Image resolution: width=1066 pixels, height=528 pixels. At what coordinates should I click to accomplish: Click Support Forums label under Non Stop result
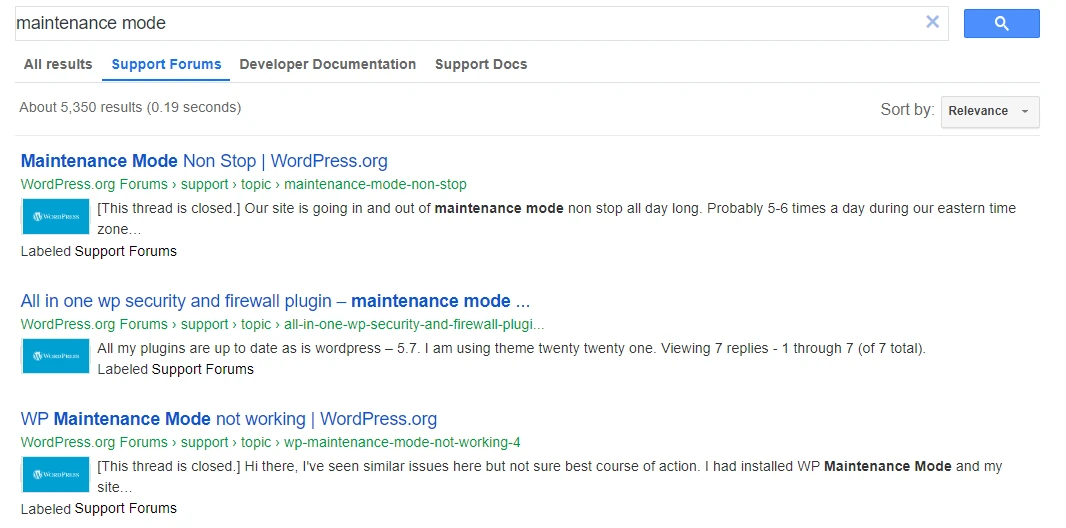point(126,251)
